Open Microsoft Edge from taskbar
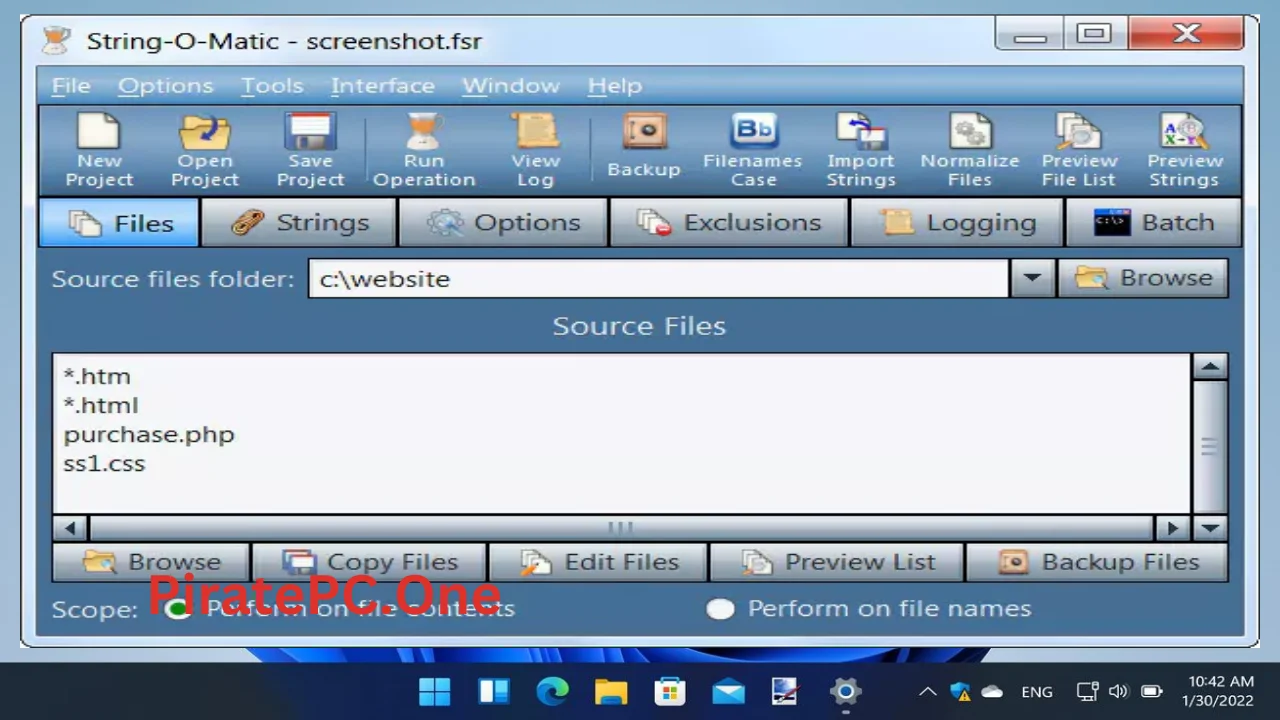The image size is (1280, 720). [x=552, y=691]
